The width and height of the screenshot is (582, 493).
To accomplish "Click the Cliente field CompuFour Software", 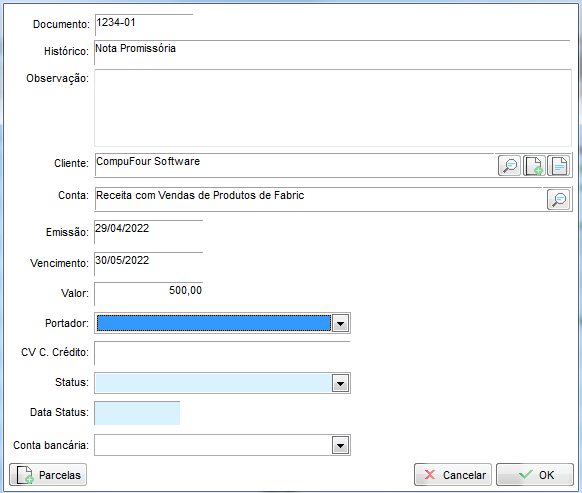I will pyautogui.click(x=295, y=165).
